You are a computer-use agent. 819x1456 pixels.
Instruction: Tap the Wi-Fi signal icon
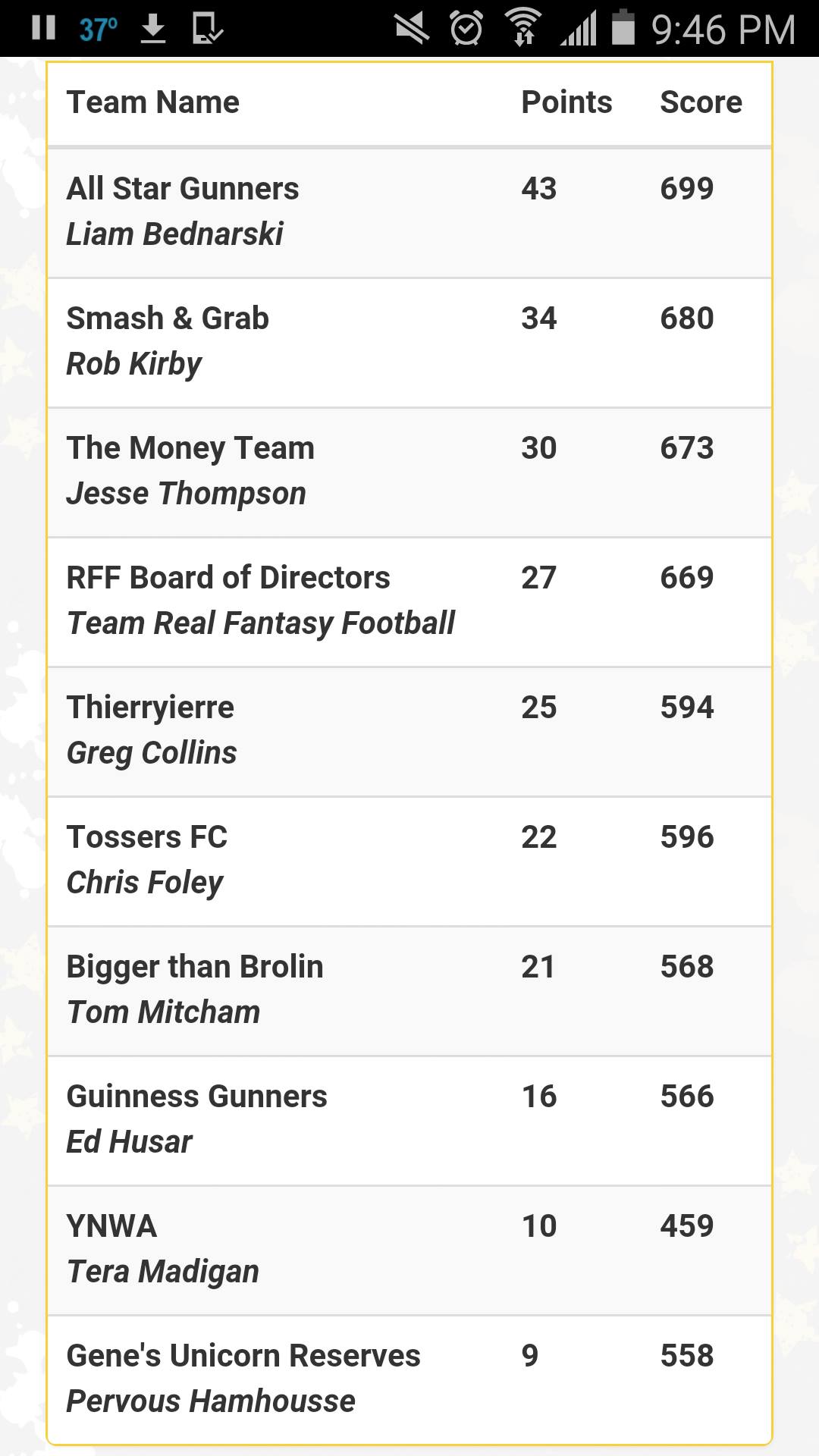pyautogui.click(x=524, y=28)
